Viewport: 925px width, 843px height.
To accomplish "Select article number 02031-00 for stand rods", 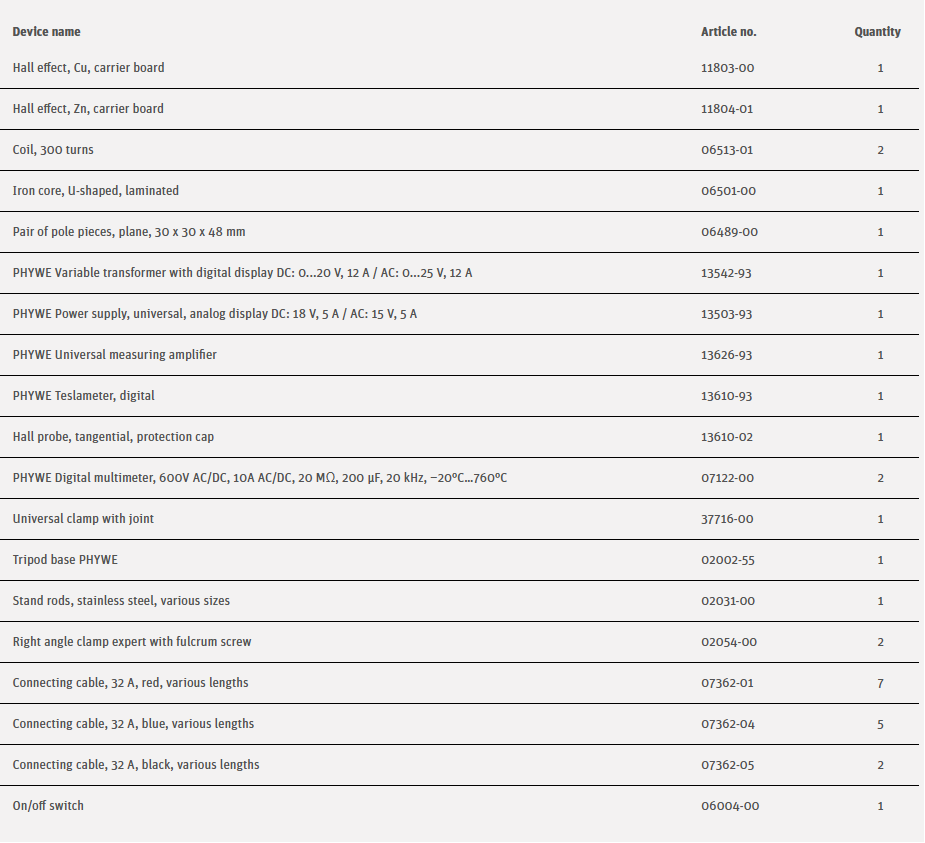I will pos(727,601).
